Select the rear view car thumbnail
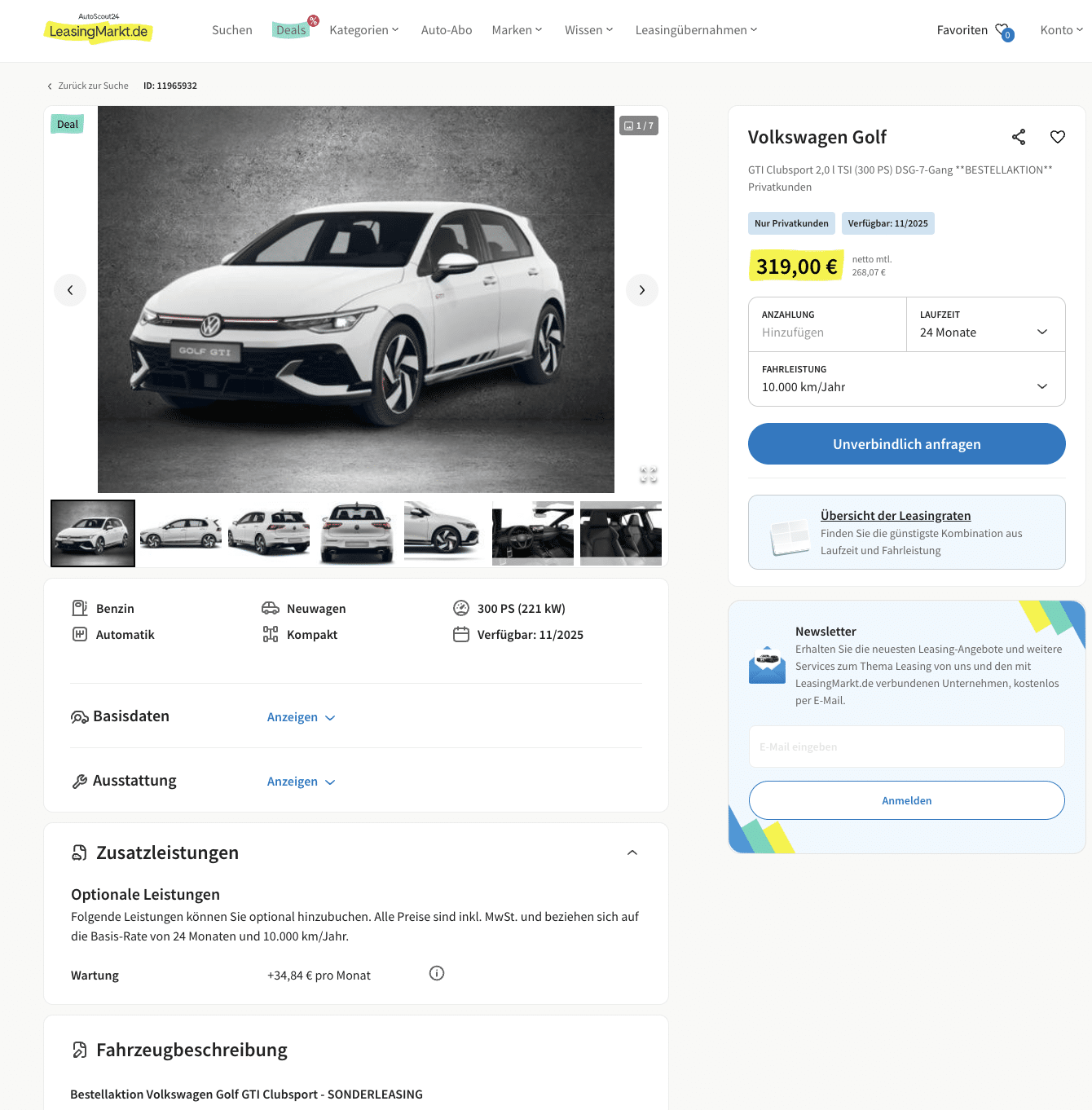This screenshot has height=1110, width=1092. click(357, 534)
